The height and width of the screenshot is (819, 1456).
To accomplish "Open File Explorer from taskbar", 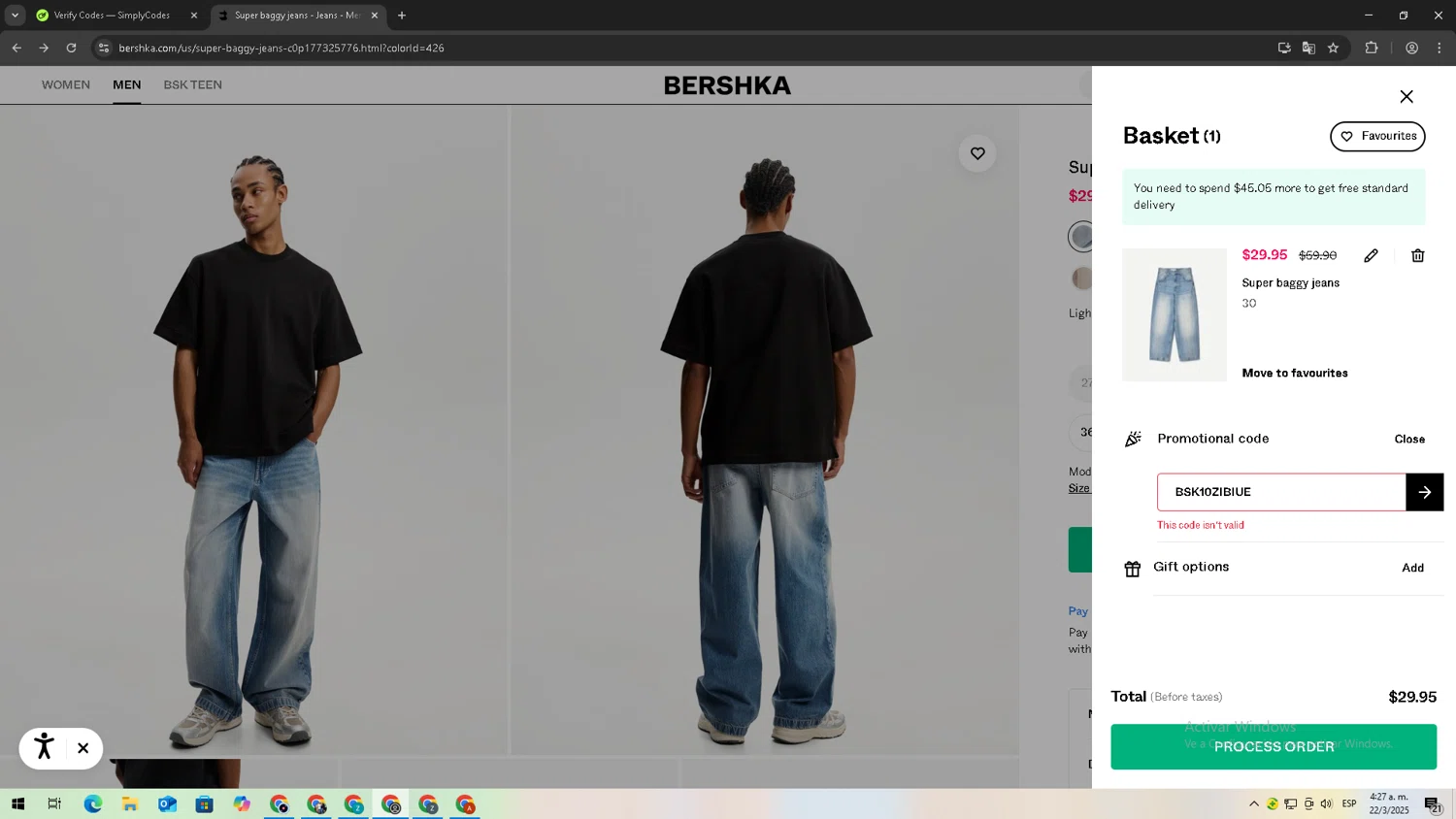I will click(129, 804).
